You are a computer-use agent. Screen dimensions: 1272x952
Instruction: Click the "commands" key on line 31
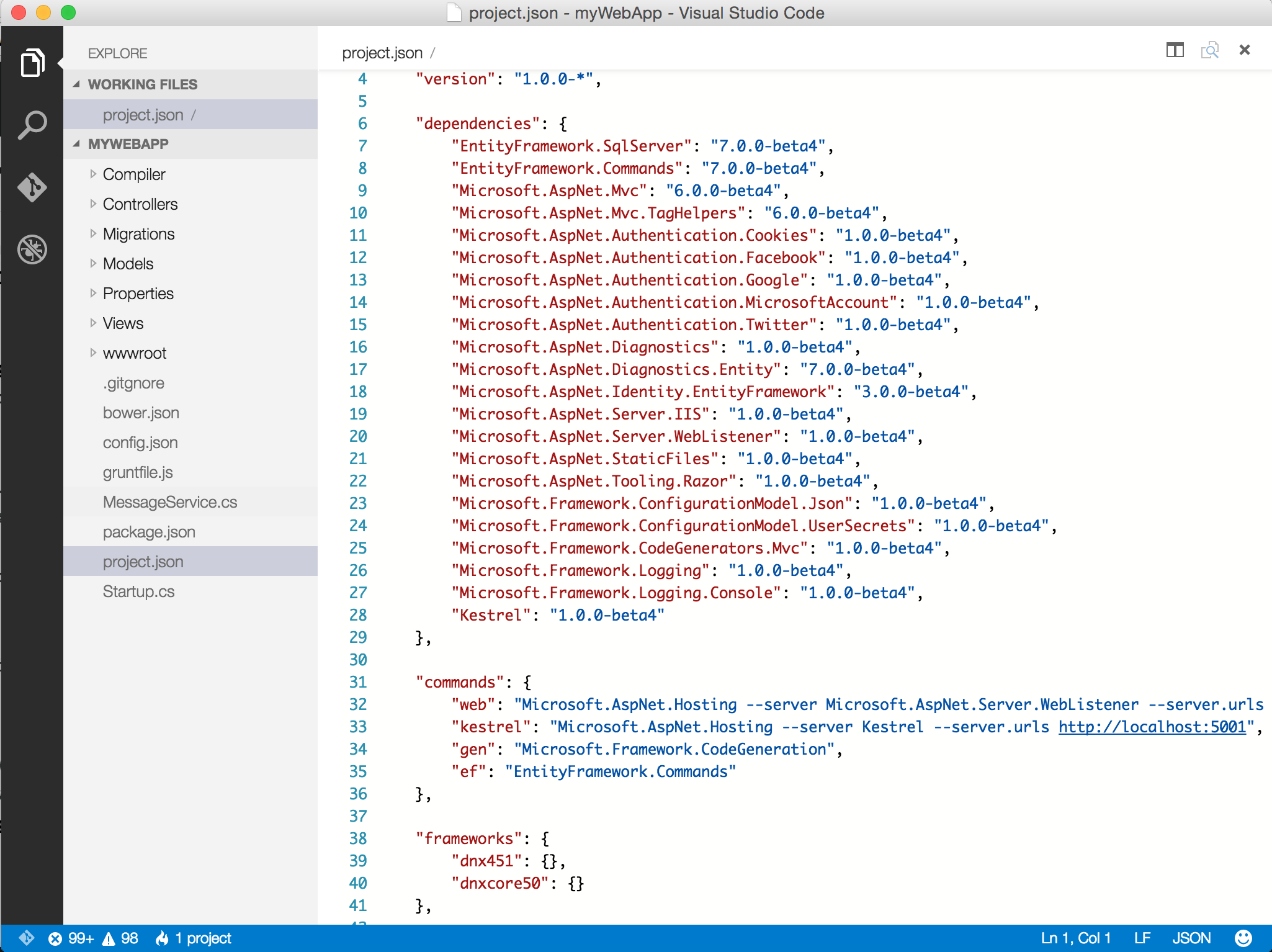point(460,682)
